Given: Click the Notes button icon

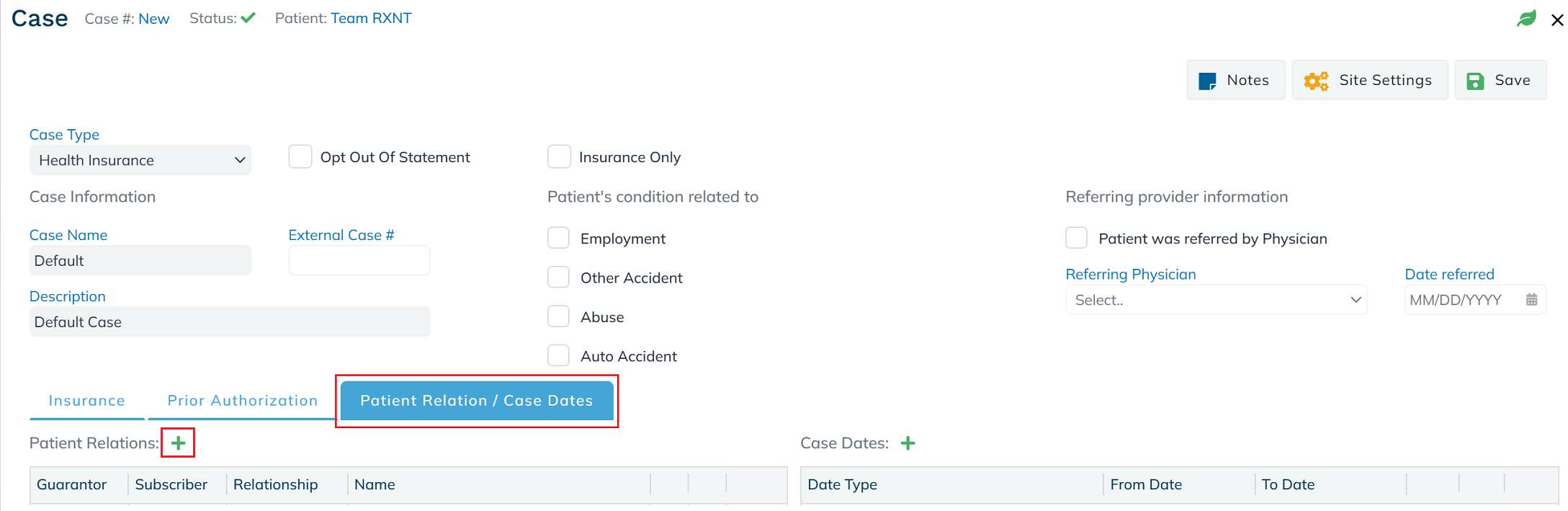Looking at the screenshot, I should click(1207, 81).
